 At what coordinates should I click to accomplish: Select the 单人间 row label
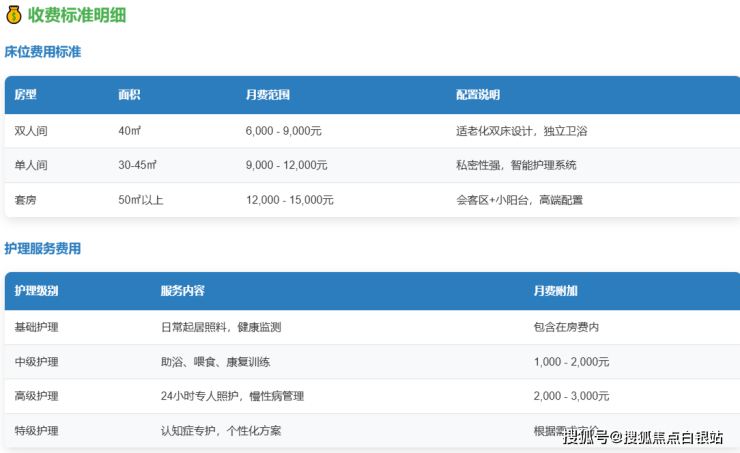coord(31,165)
